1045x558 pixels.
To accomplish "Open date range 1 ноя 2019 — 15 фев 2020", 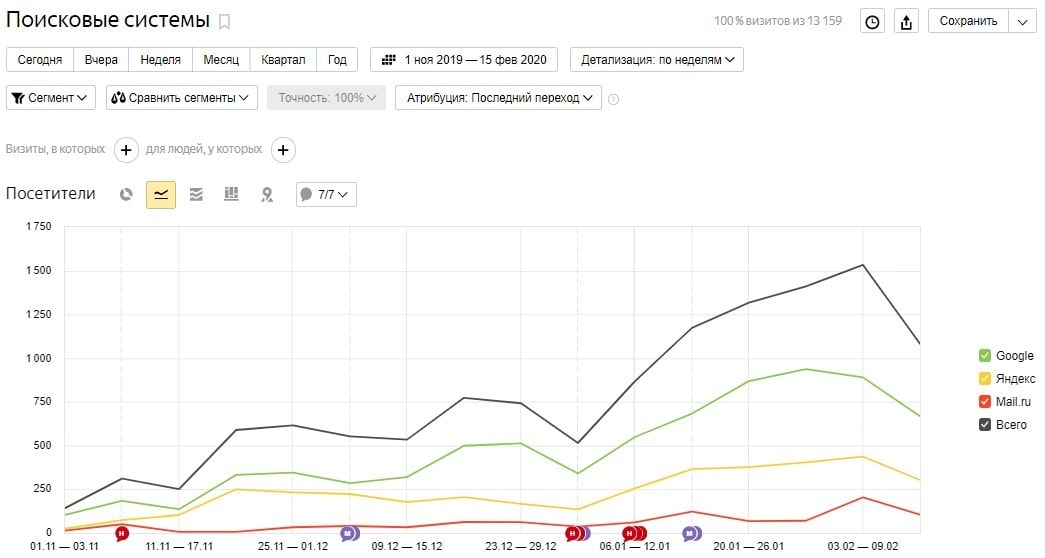I will [464, 59].
